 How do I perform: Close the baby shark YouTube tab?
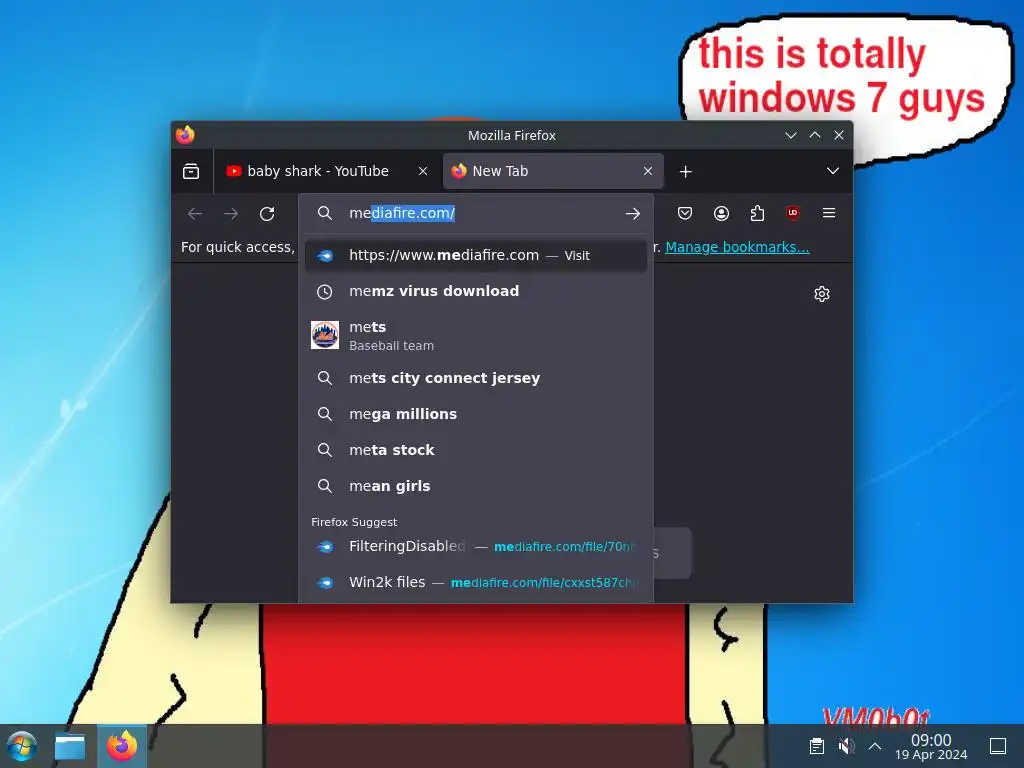[423, 171]
